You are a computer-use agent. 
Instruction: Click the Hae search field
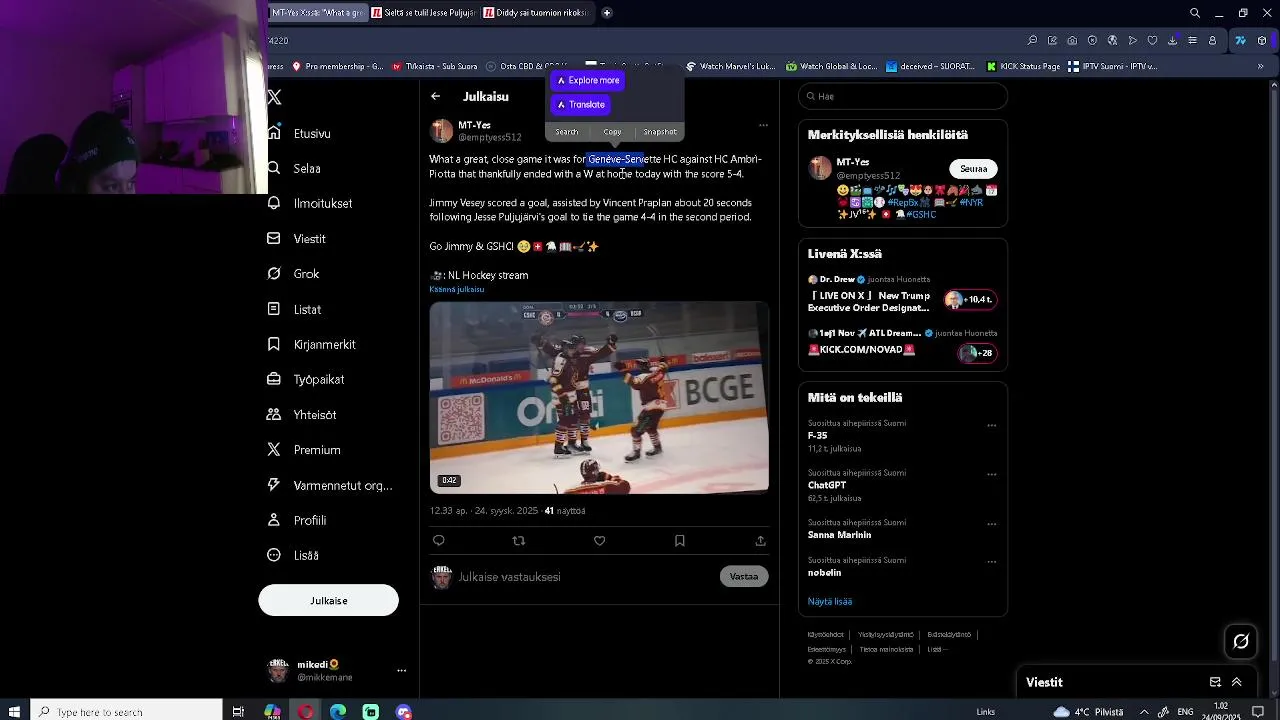click(x=903, y=96)
